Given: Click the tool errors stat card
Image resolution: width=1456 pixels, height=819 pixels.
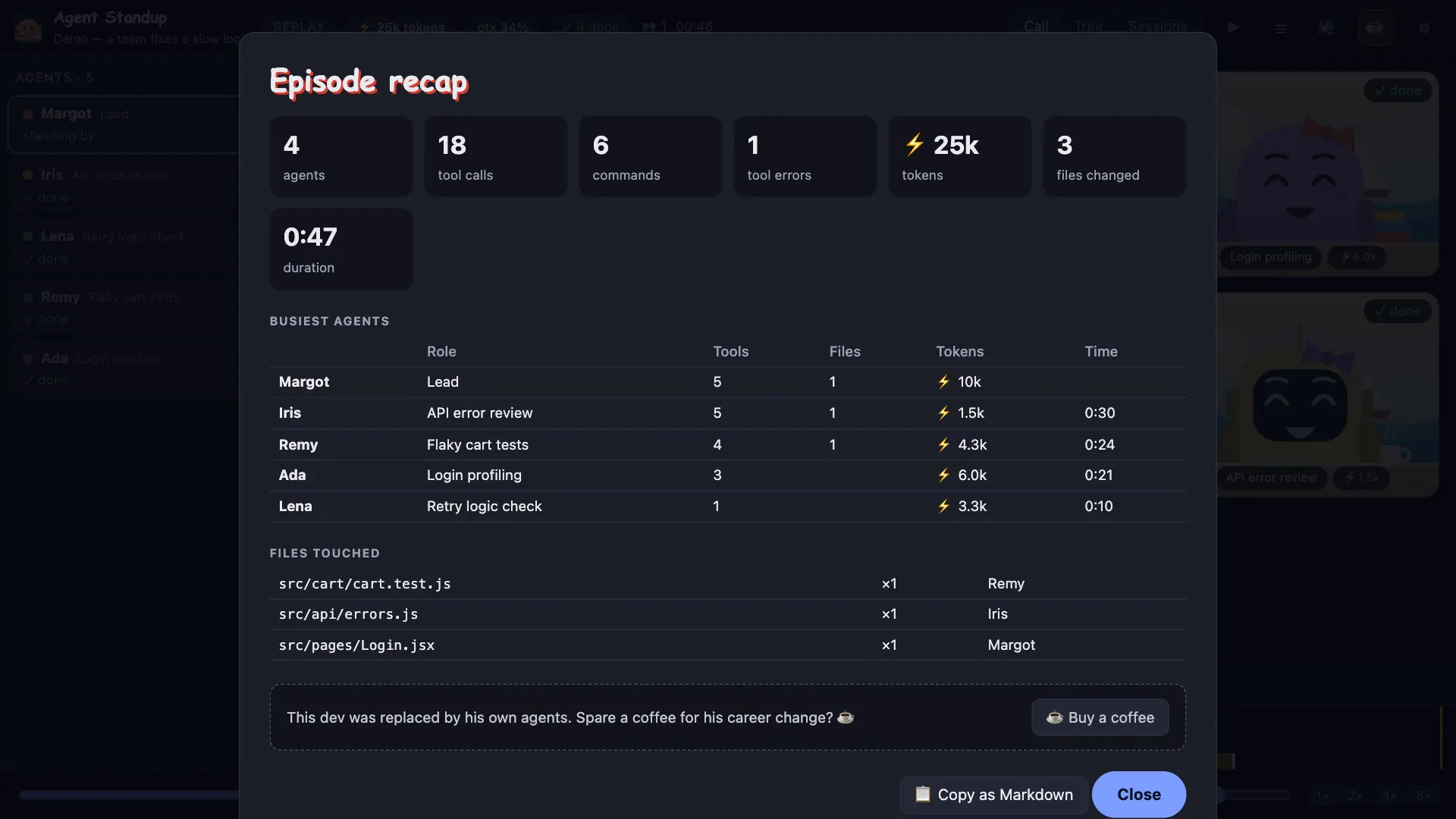Looking at the screenshot, I should [x=805, y=156].
